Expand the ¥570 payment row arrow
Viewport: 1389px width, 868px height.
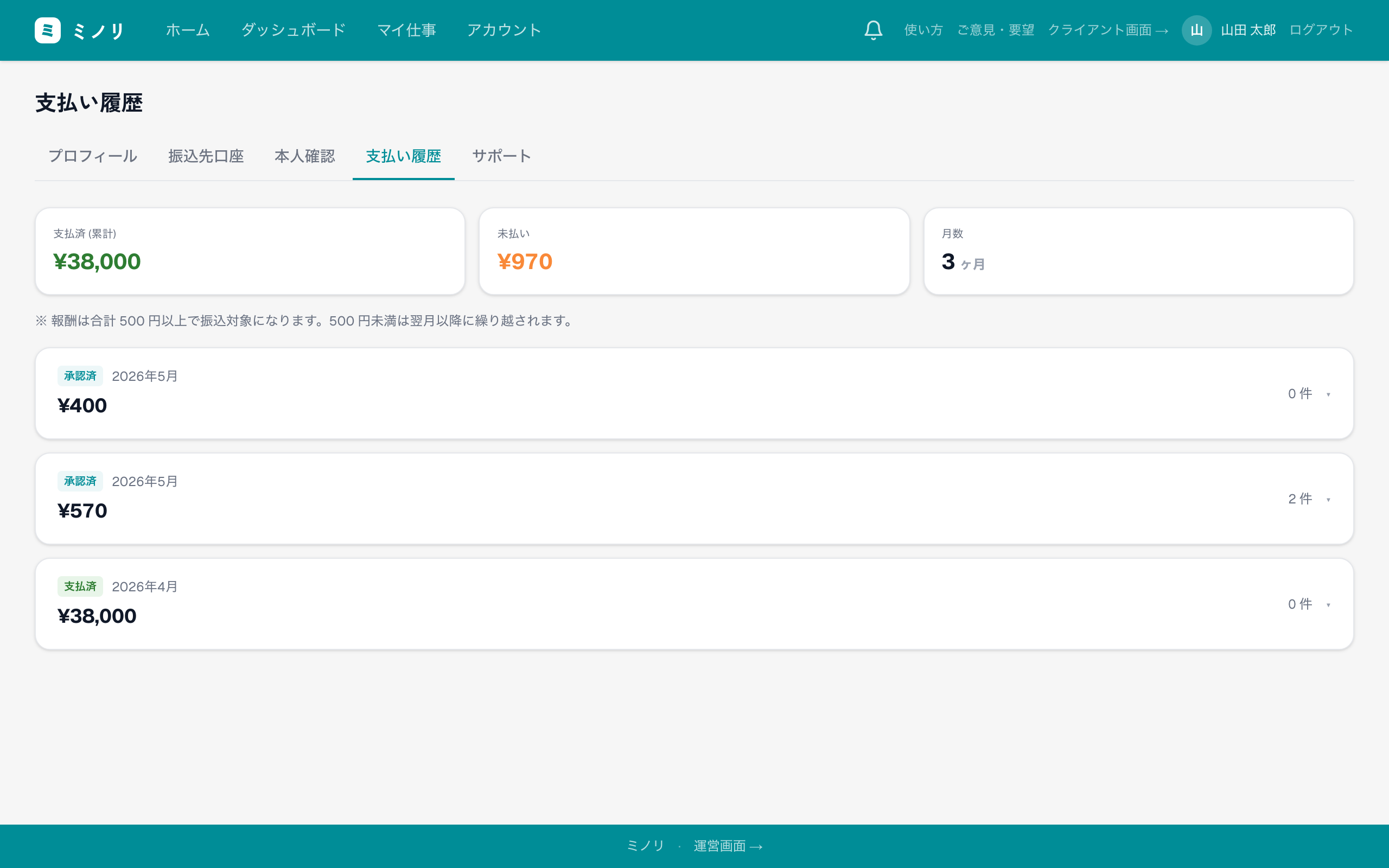[x=1328, y=500]
